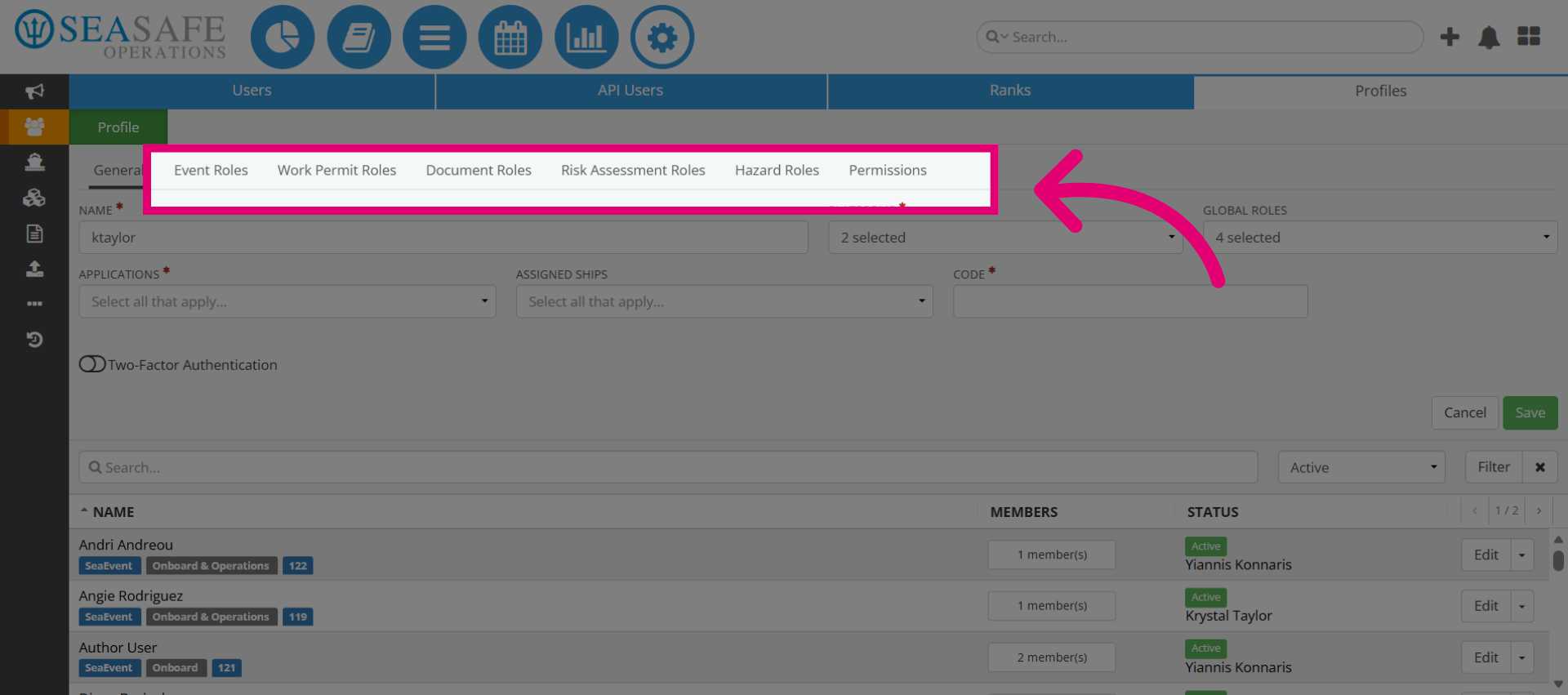Image resolution: width=1568 pixels, height=695 pixels.
Task: Open the Hazard Roles tab
Action: (777, 170)
